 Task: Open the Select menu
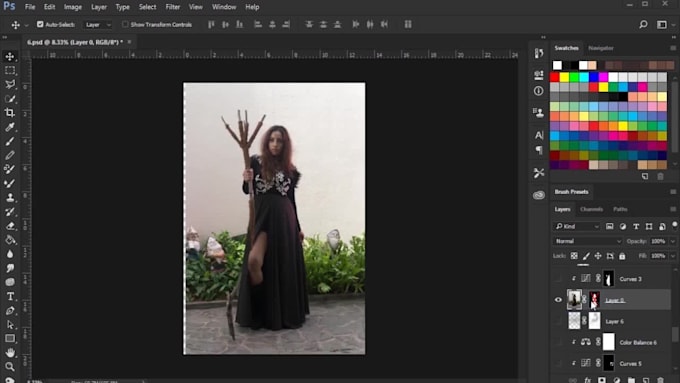(147, 7)
